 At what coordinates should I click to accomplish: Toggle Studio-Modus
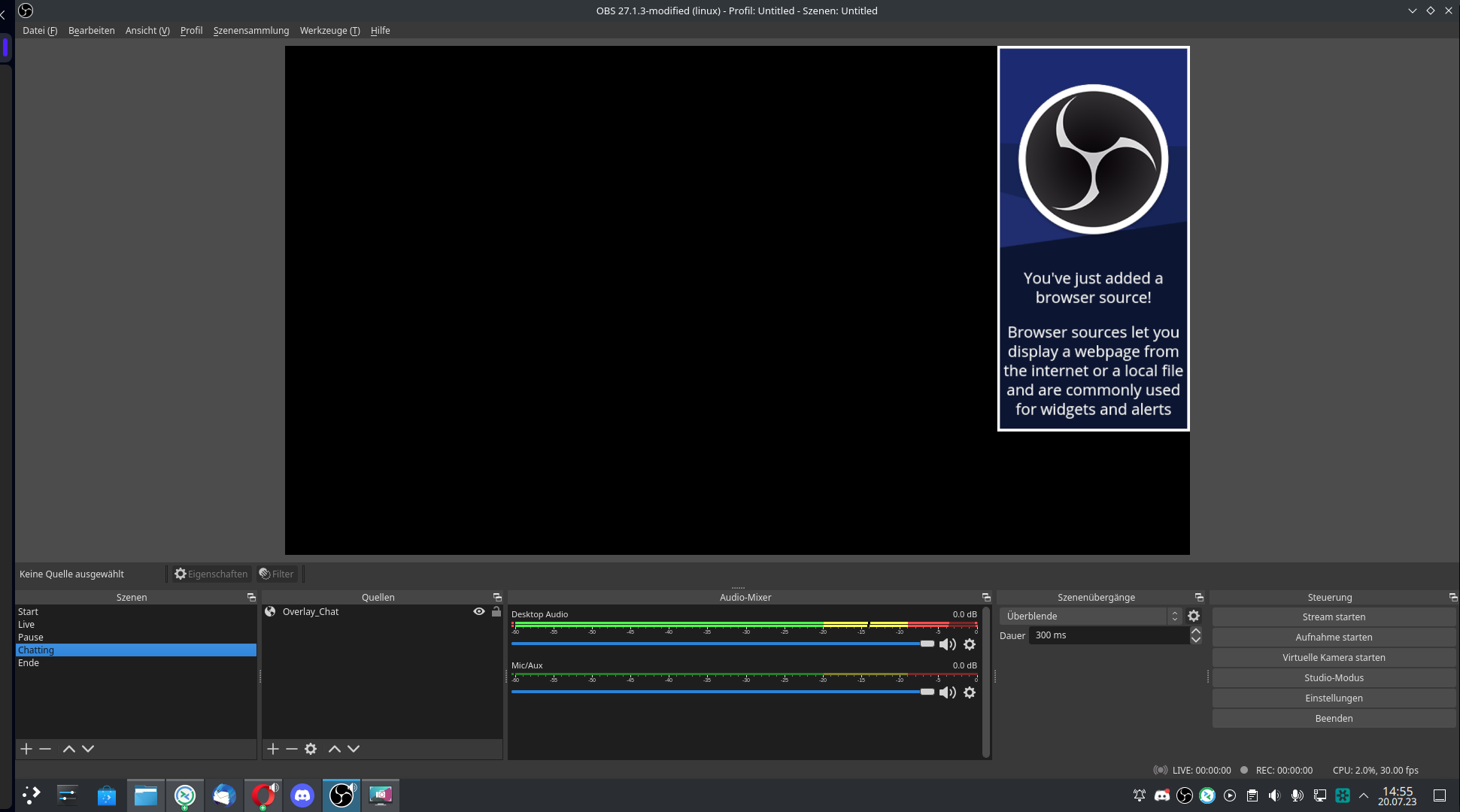coord(1334,677)
